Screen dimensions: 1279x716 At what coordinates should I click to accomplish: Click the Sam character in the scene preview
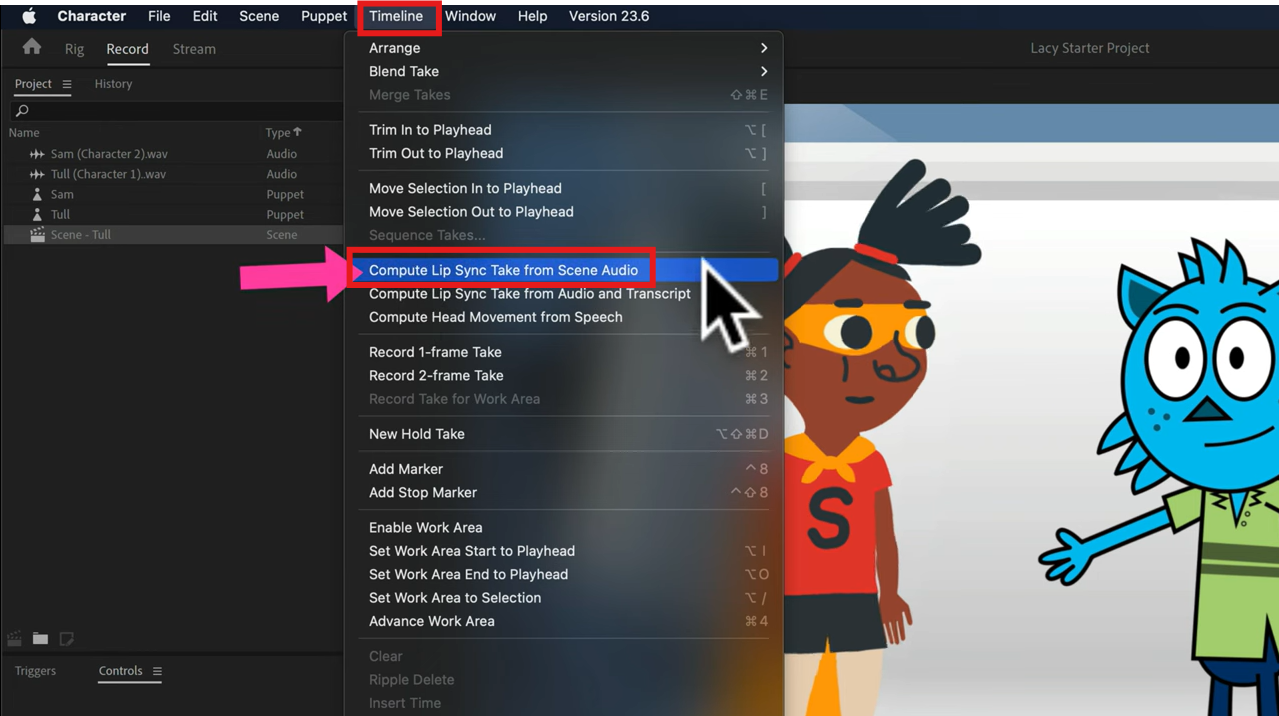pyautogui.click(x=850, y=440)
